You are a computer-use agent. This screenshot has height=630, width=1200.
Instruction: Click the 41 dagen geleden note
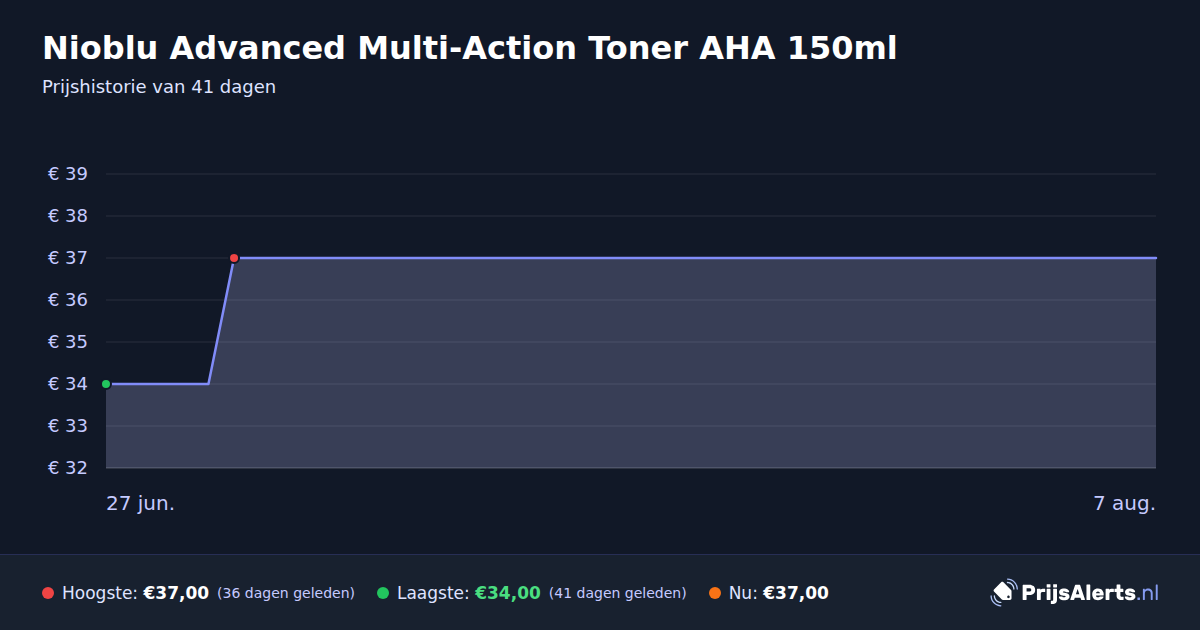coord(618,593)
